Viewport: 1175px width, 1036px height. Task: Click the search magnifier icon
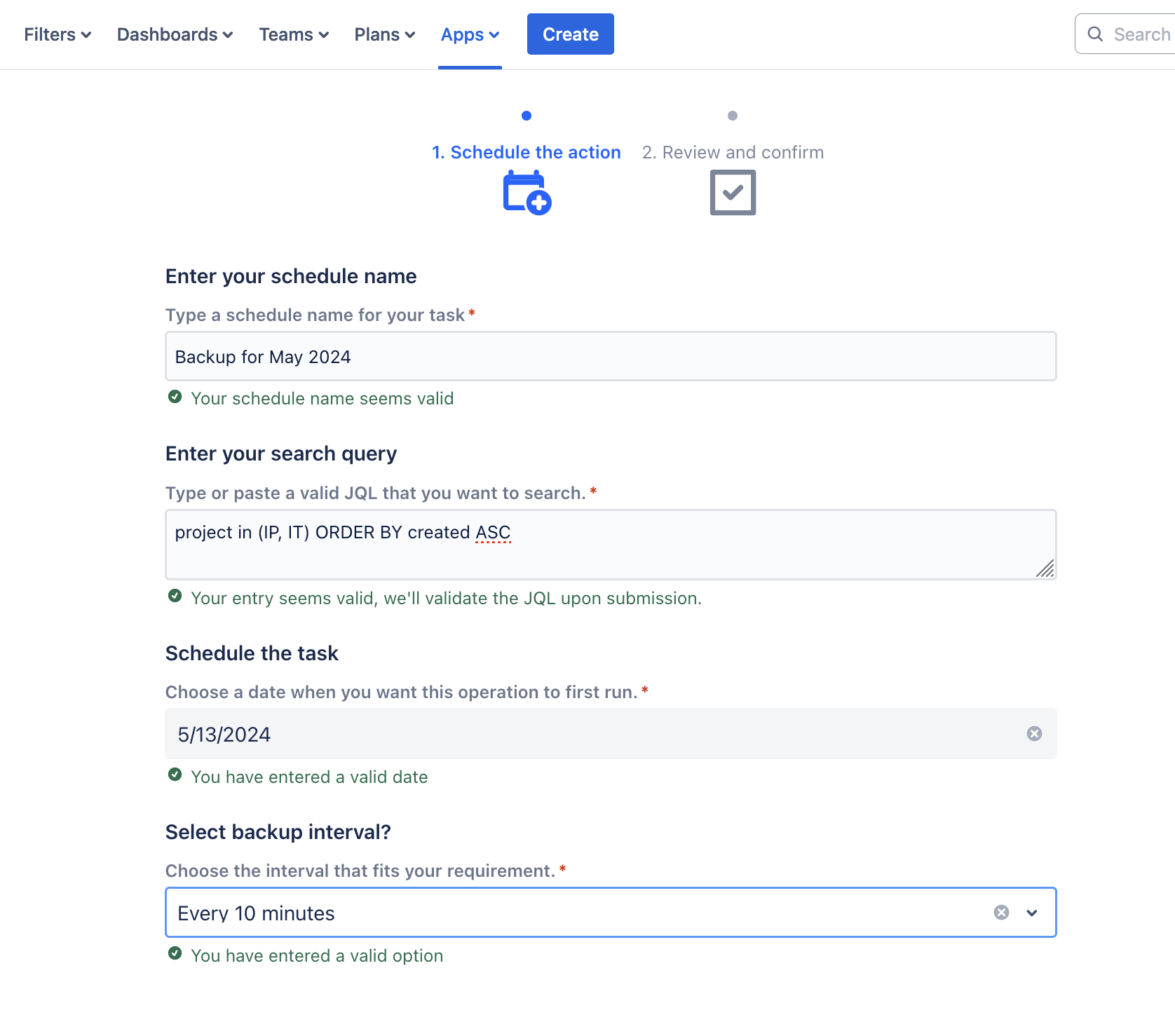click(x=1095, y=34)
